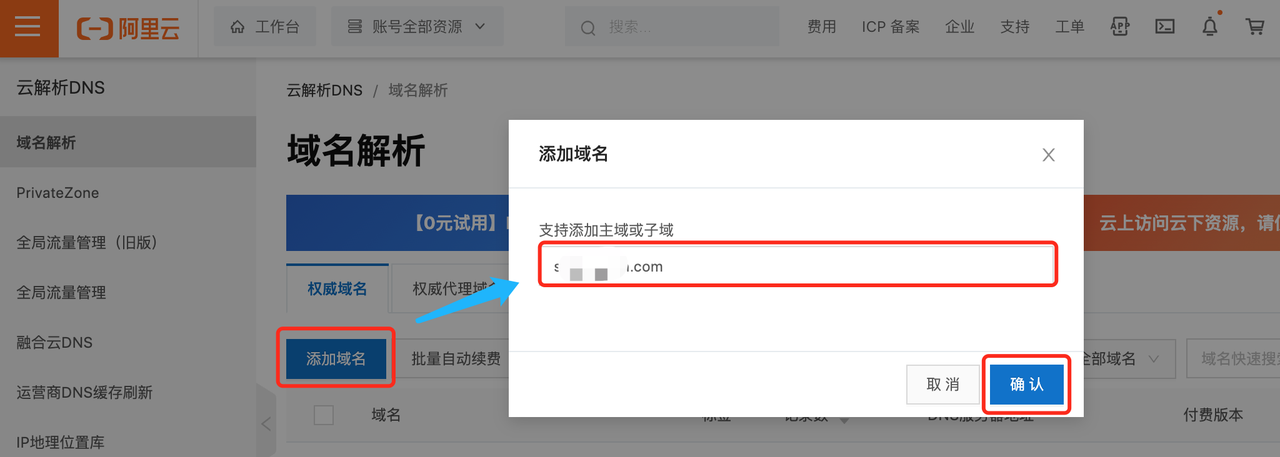
Task: Click the 添加域名 button
Action: click(336, 359)
